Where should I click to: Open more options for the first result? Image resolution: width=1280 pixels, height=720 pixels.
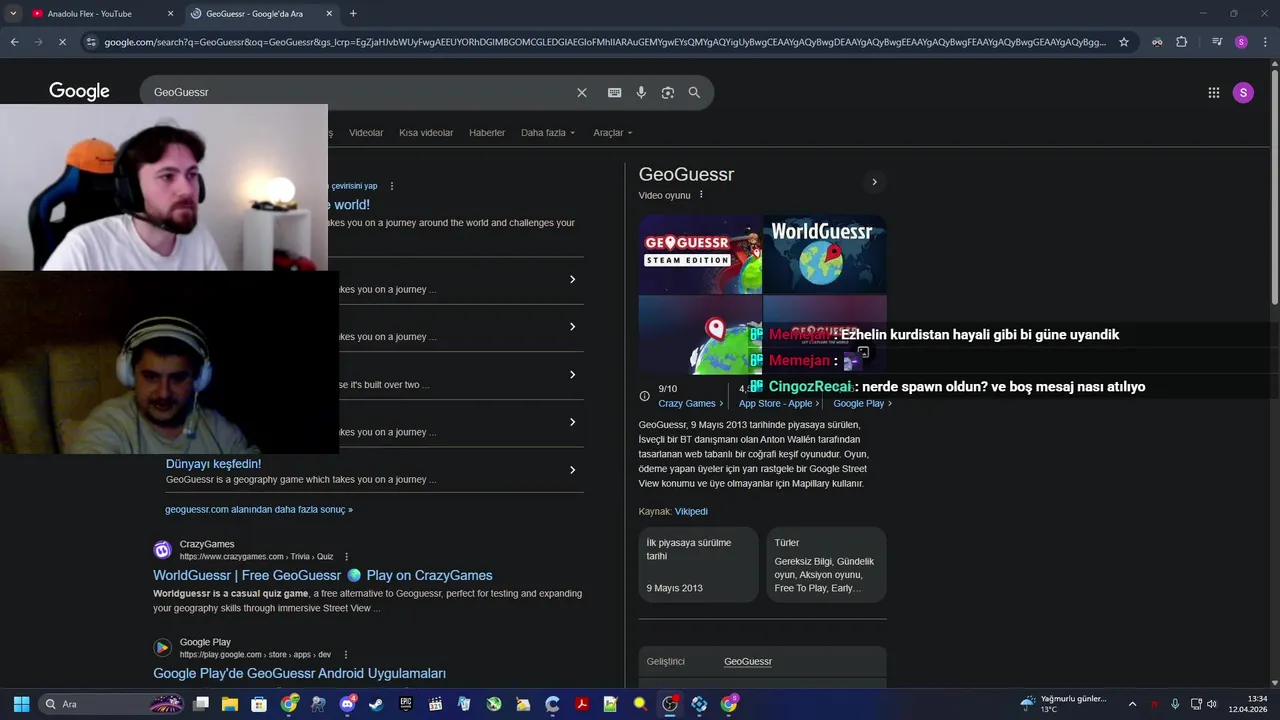(392, 186)
